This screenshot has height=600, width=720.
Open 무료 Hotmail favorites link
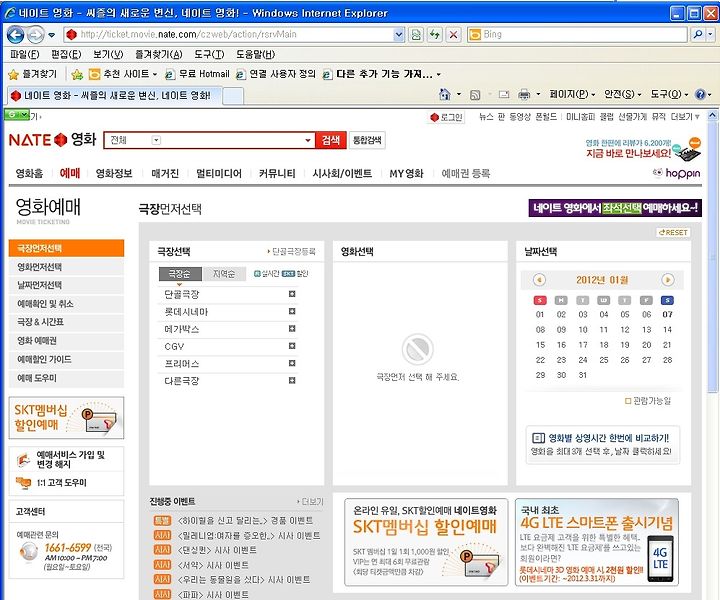click(197, 74)
